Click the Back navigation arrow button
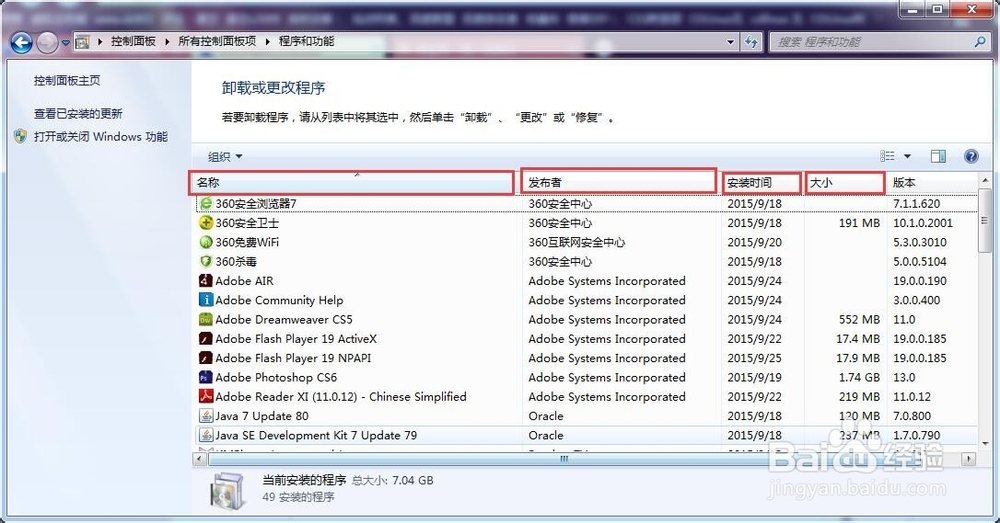 click(22, 43)
